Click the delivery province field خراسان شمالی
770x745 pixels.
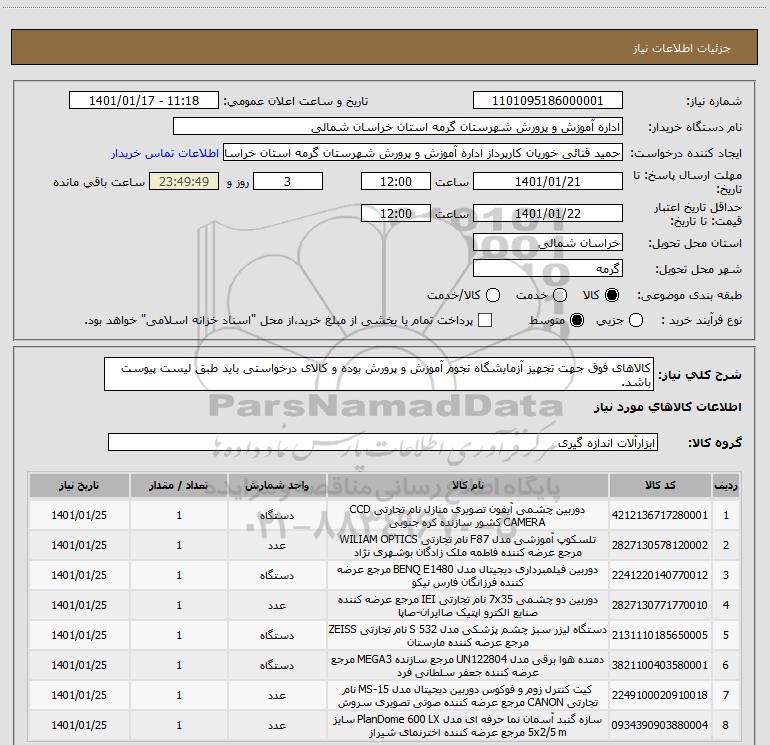[x=548, y=243]
